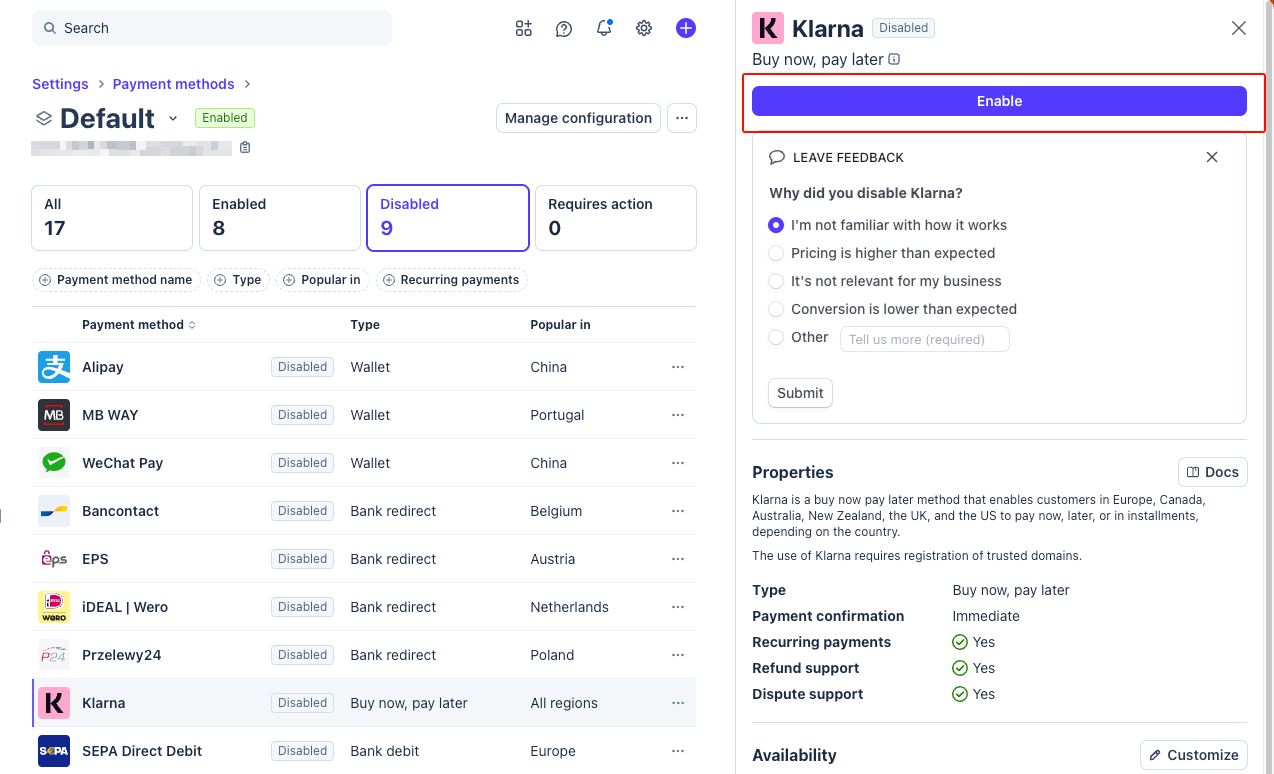Go to Payment methods breadcrumb link
1274x774 pixels.
(173, 84)
